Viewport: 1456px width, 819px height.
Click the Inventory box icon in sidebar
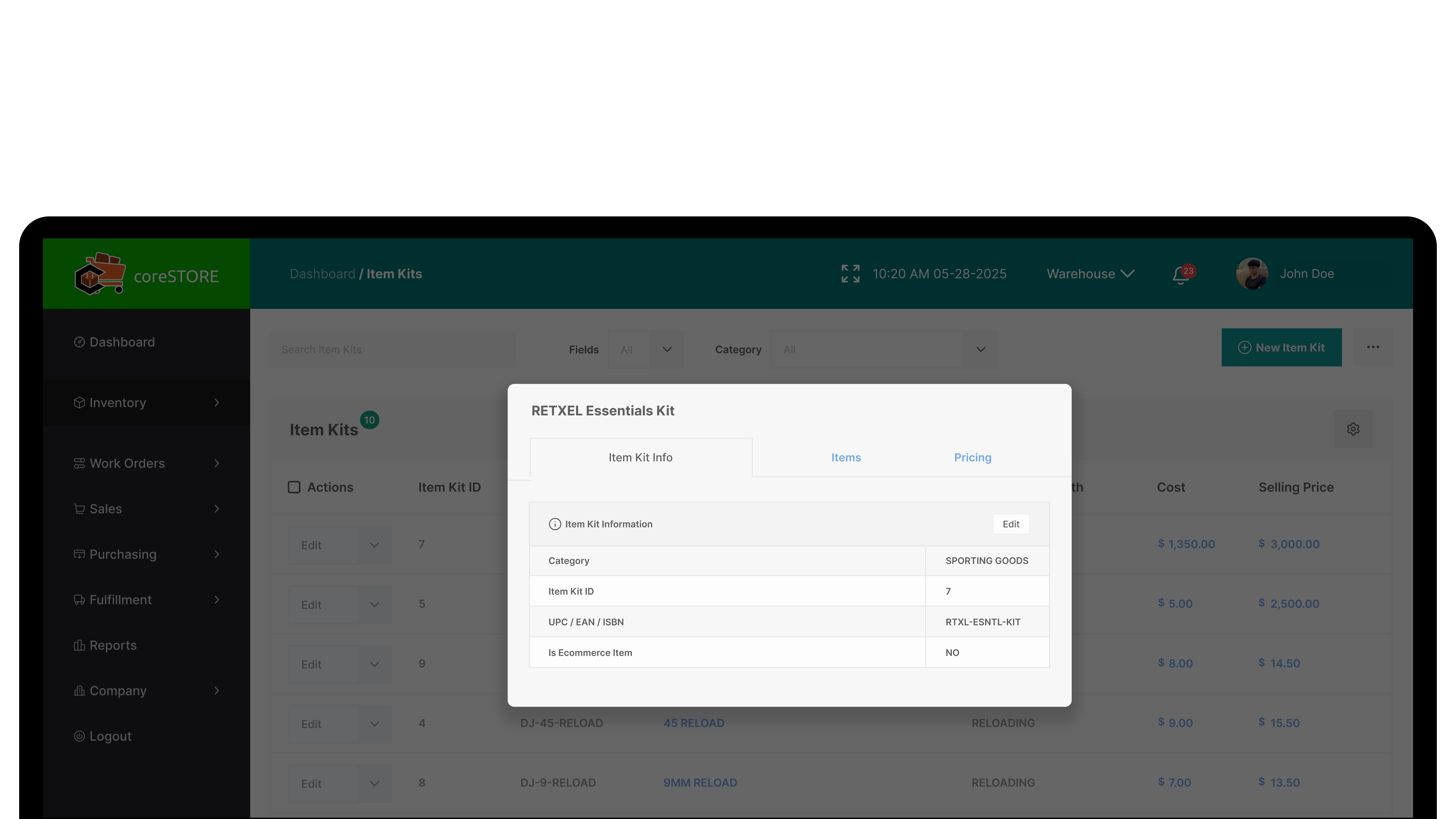[x=79, y=402]
